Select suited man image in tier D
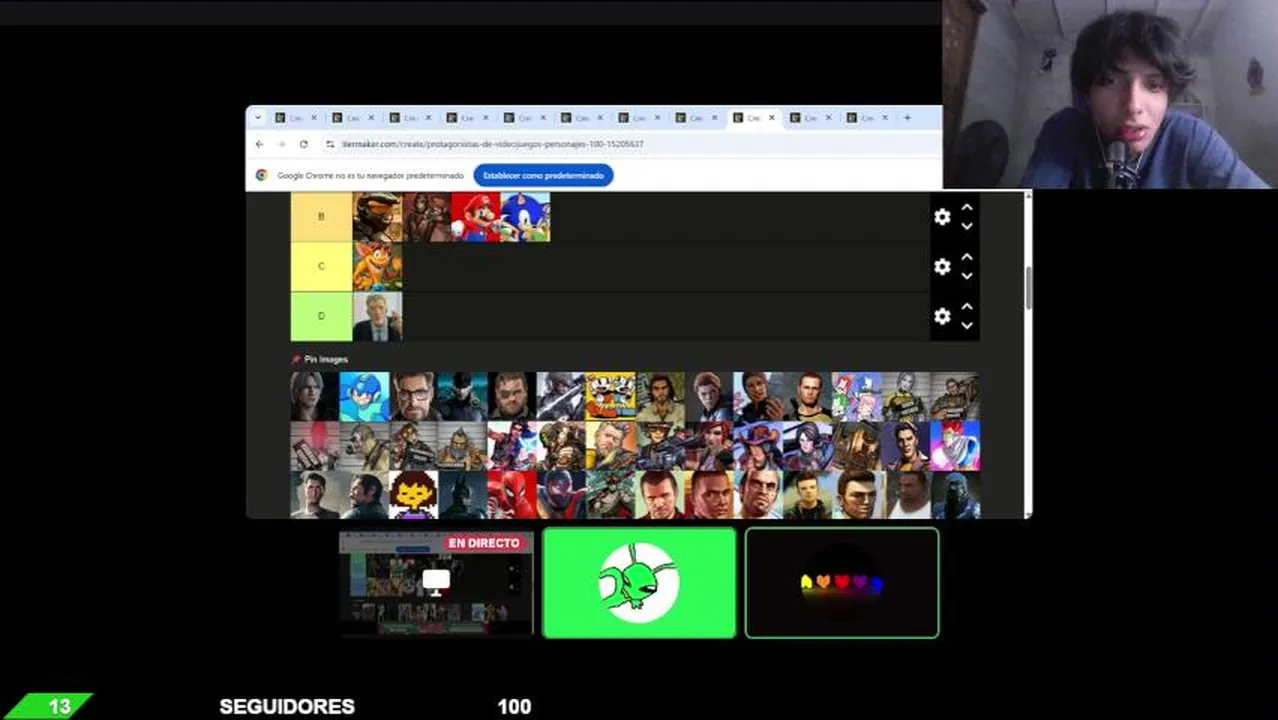Screen dimensions: 1278x720 pos(377,316)
